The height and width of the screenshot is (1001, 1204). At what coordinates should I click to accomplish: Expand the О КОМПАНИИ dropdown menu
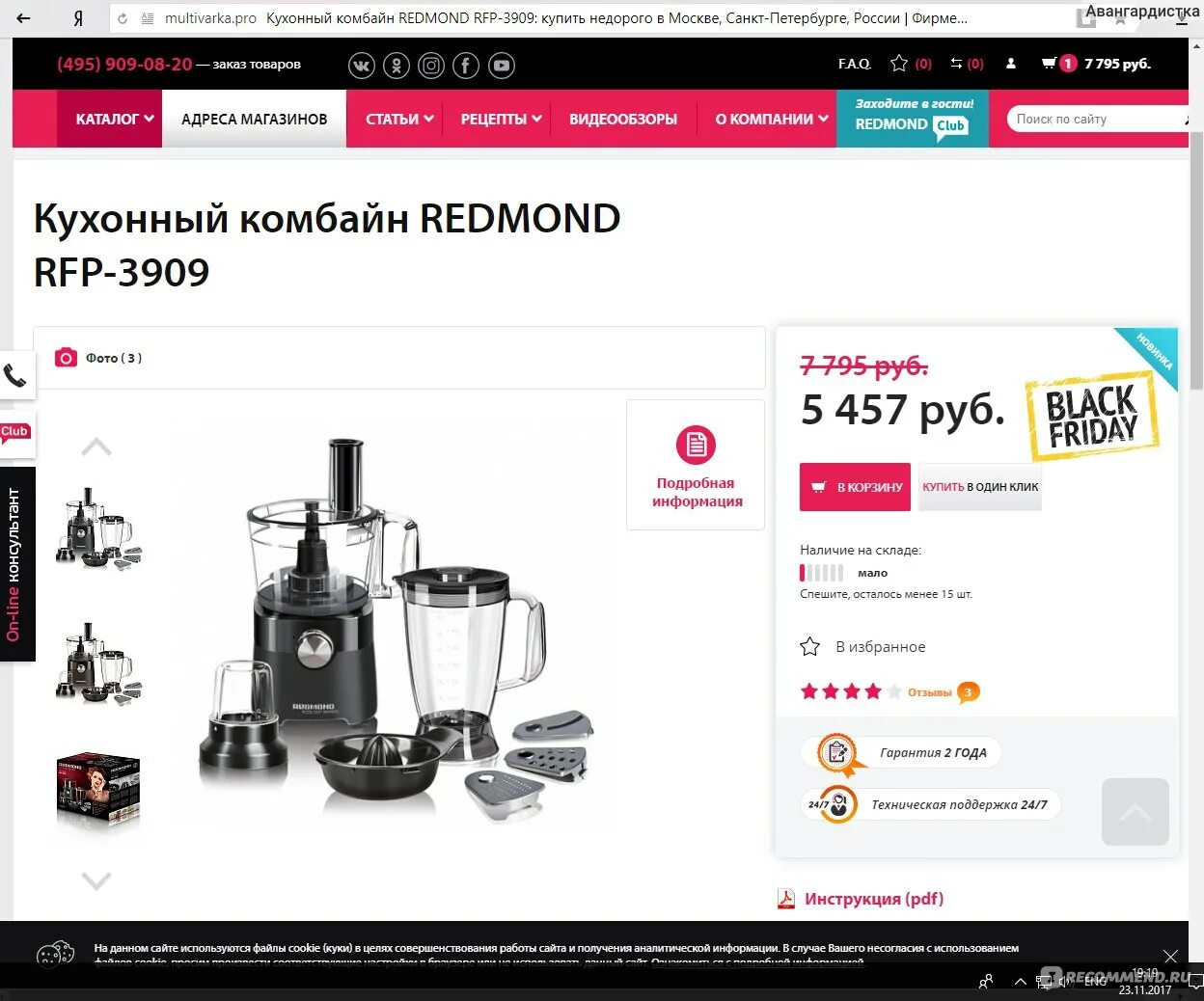pos(772,119)
